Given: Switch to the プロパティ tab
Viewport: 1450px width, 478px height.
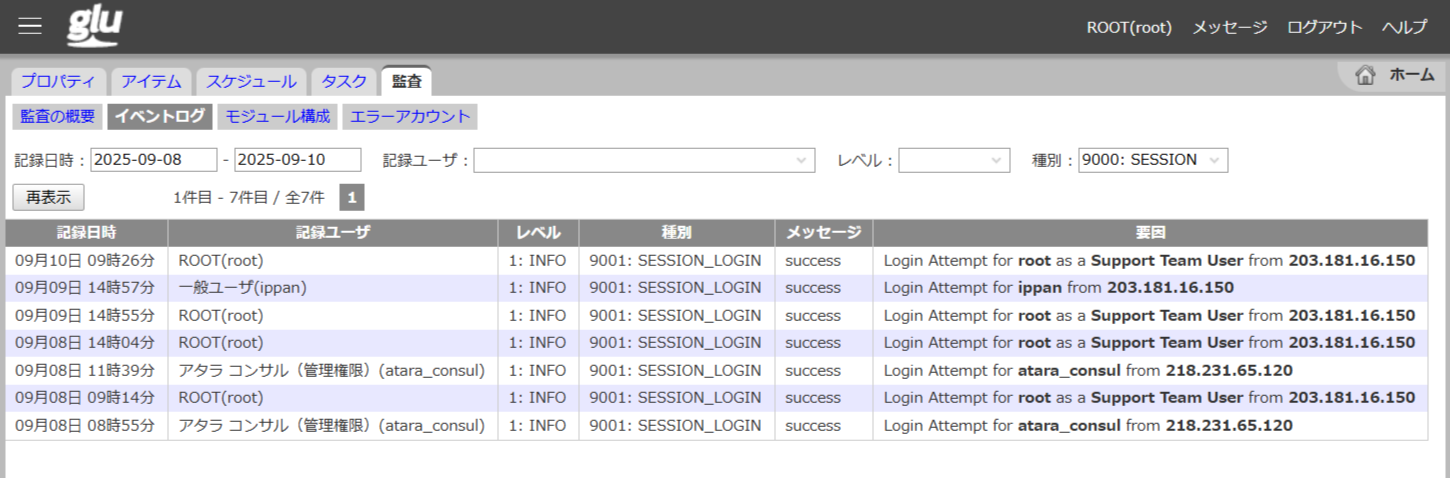Looking at the screenshot, I should 58,82.
